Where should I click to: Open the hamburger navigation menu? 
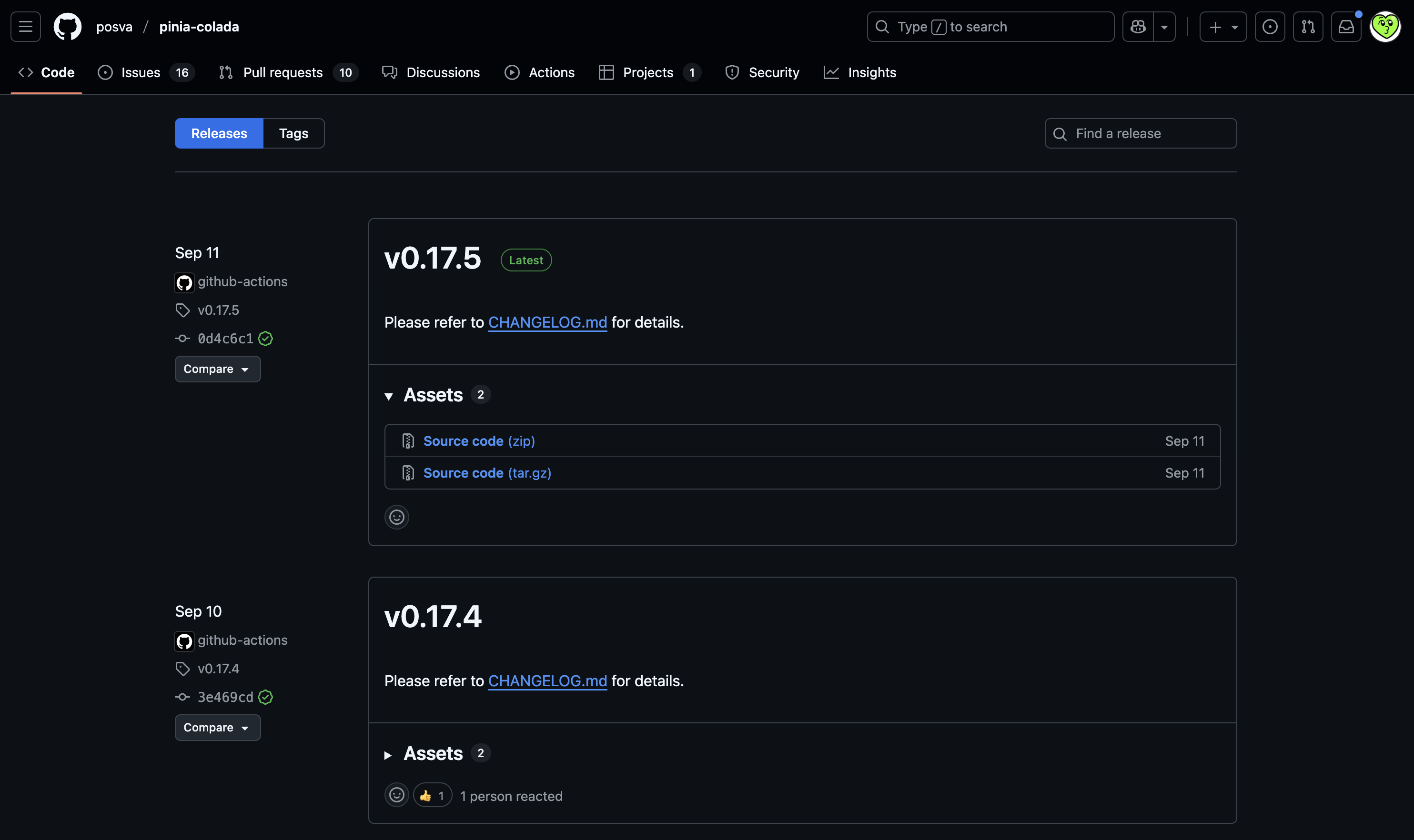pyautogui.click(x=25, y=27)
